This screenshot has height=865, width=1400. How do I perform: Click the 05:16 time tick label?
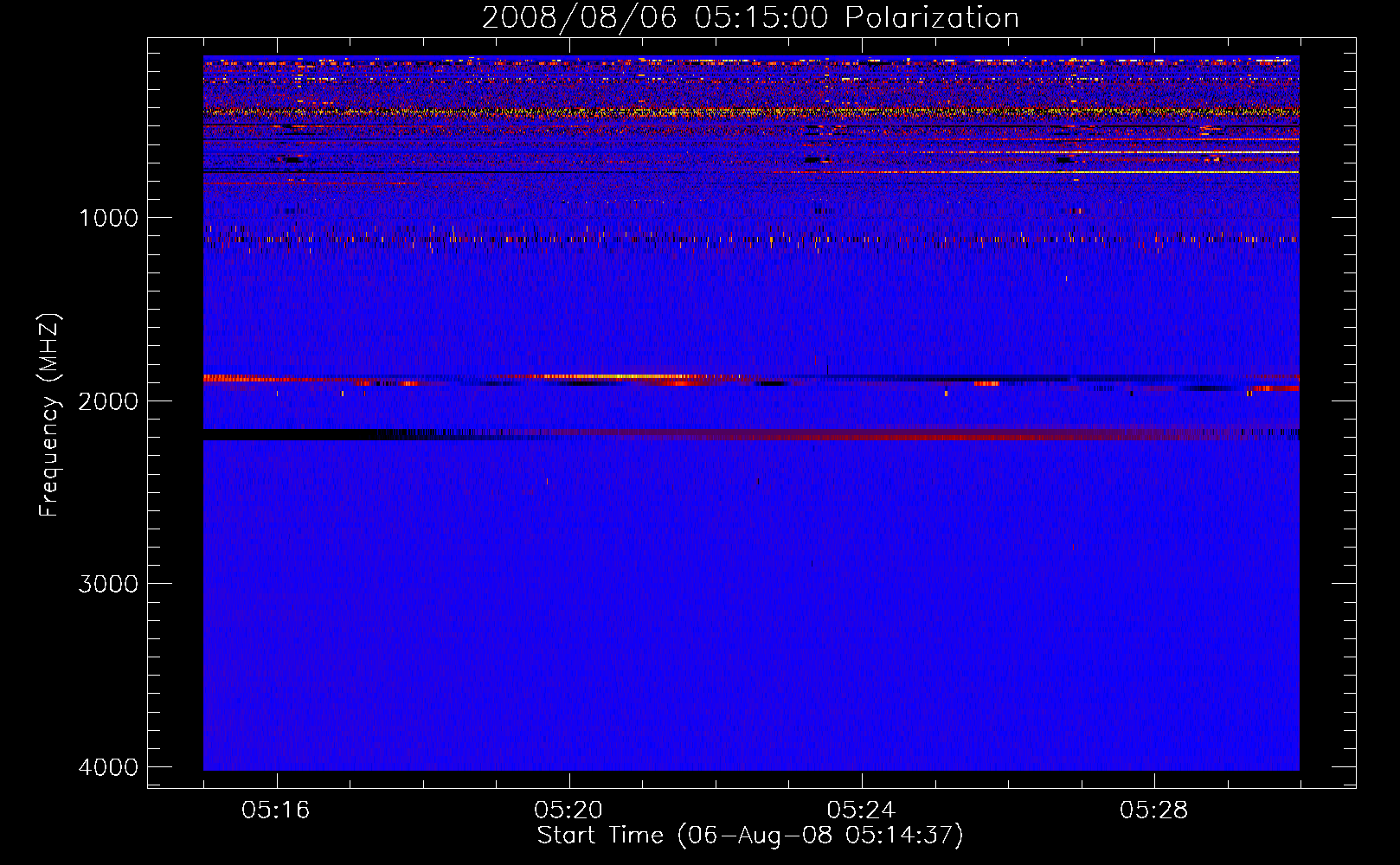click(x=276, y=811)
